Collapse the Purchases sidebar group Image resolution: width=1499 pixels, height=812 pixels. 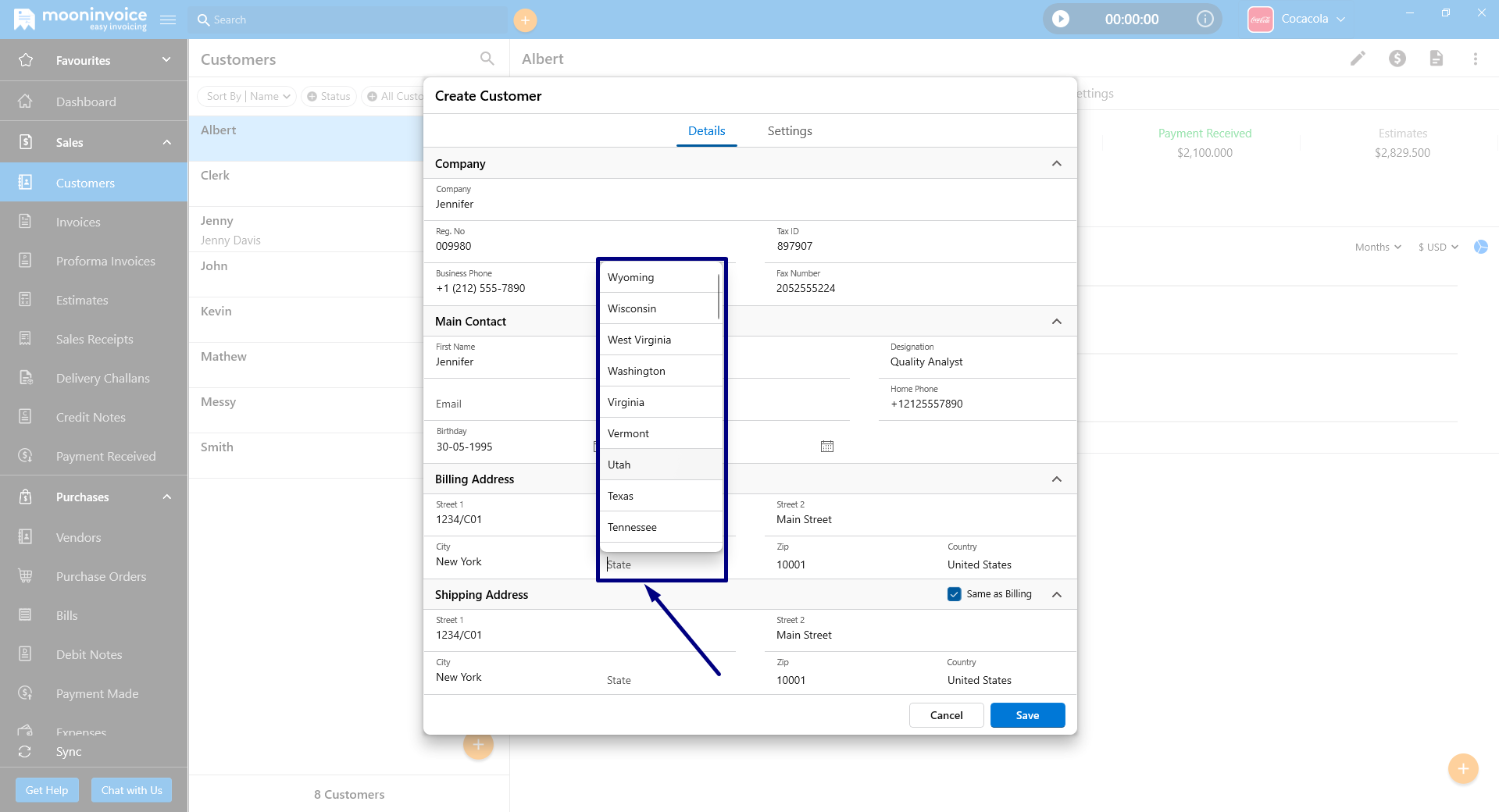(167, 497)
